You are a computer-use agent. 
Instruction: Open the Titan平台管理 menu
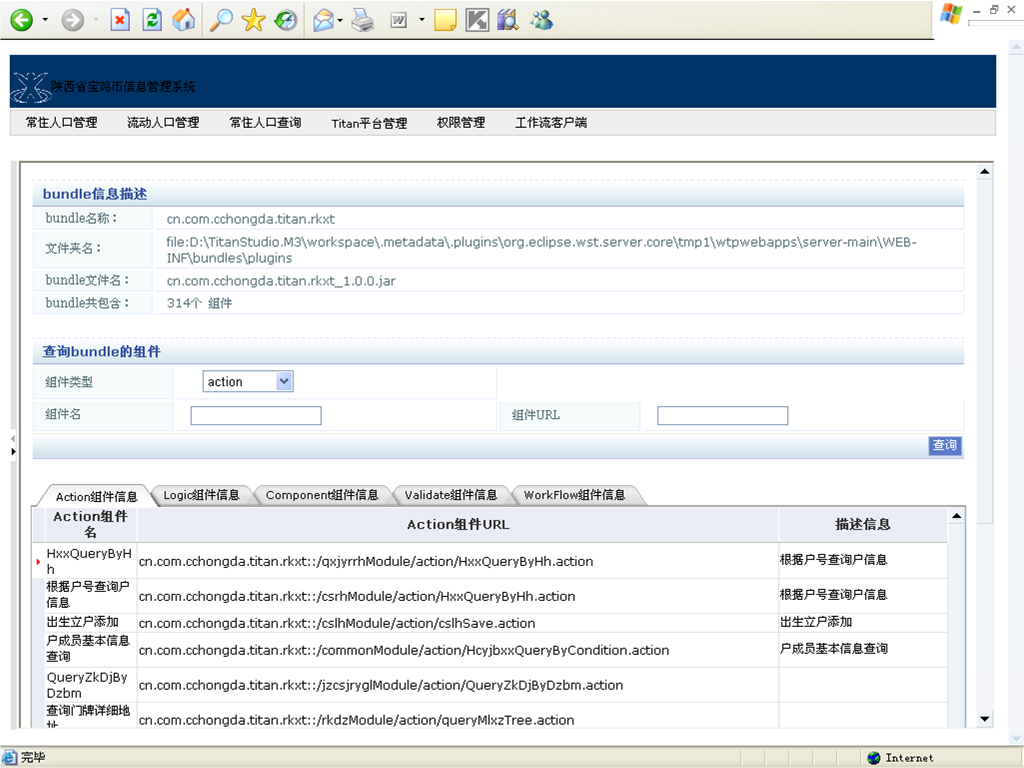(369, 123)
